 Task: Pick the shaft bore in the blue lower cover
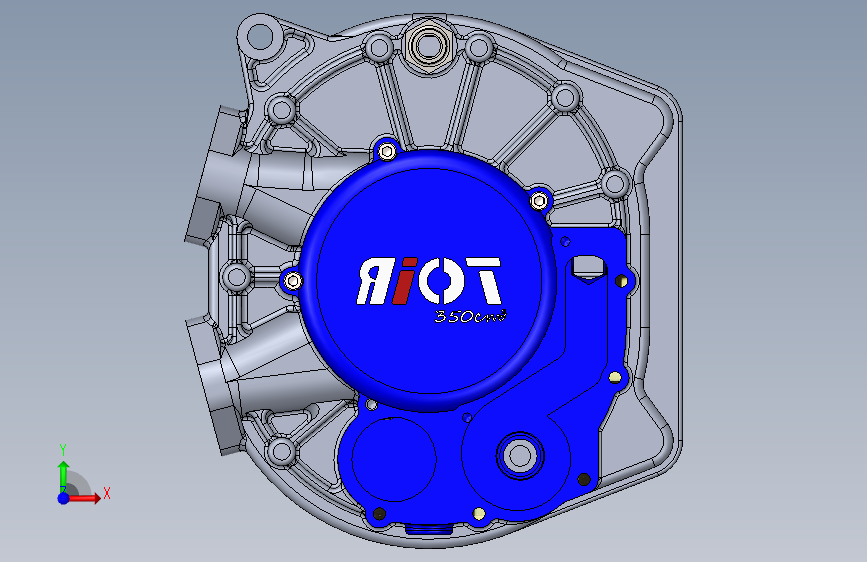click(520, 456)
